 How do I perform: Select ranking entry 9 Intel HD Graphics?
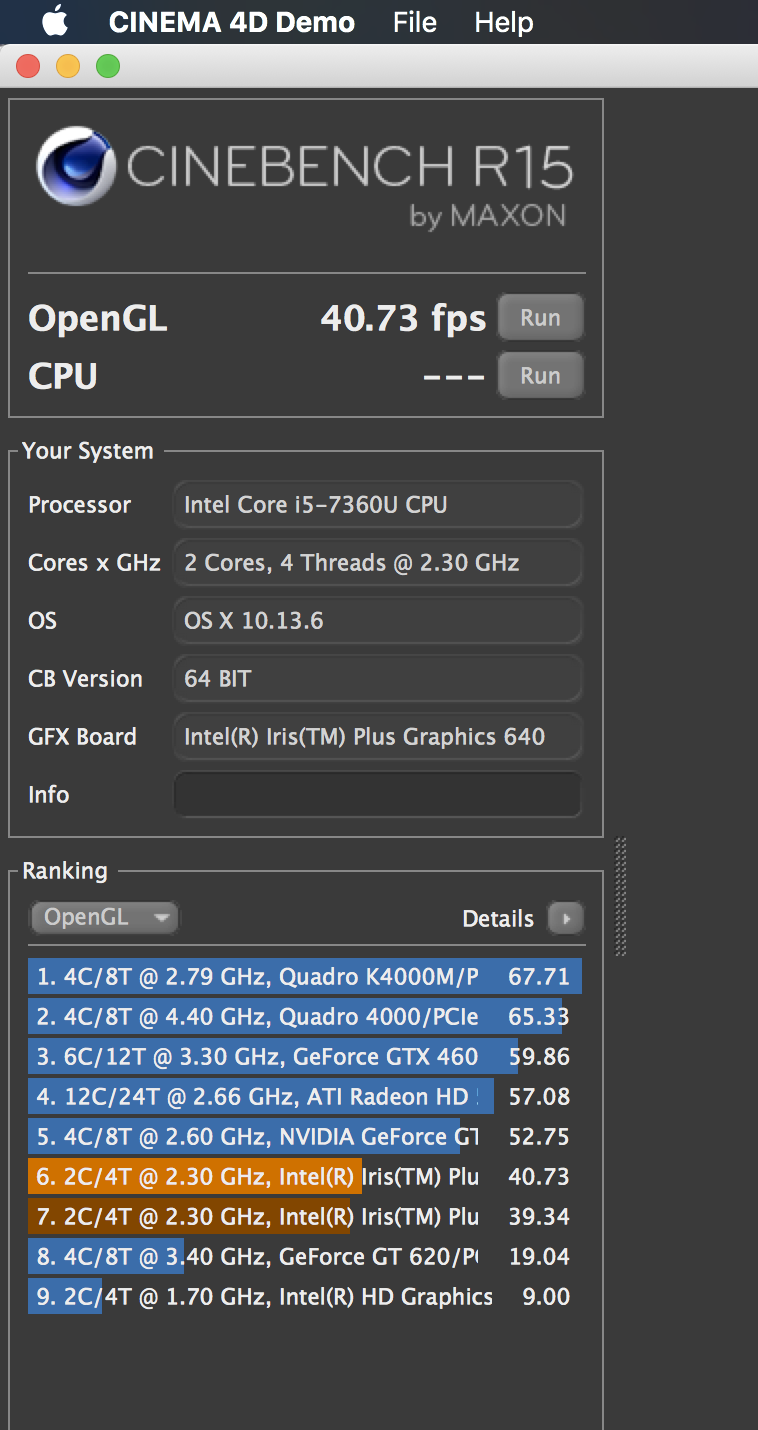coord(305,1296)
